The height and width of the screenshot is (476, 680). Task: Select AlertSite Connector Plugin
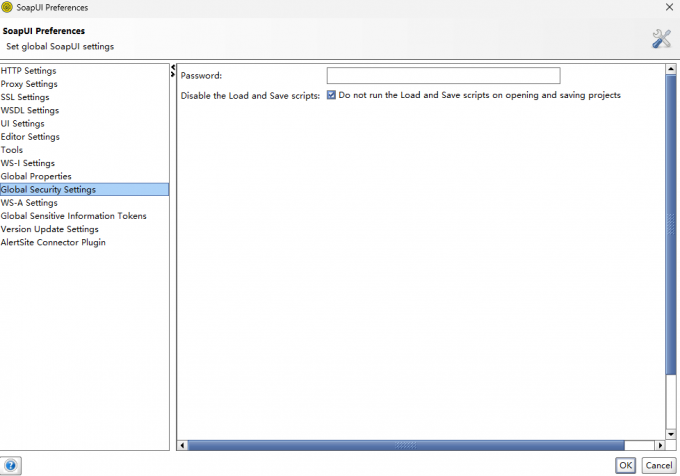tap(85, 242)
